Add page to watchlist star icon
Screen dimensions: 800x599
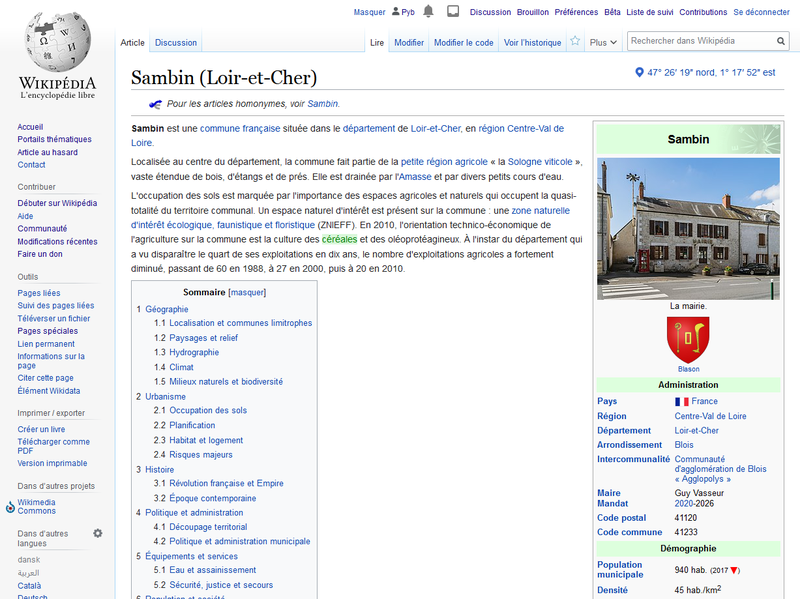point(575,41)
